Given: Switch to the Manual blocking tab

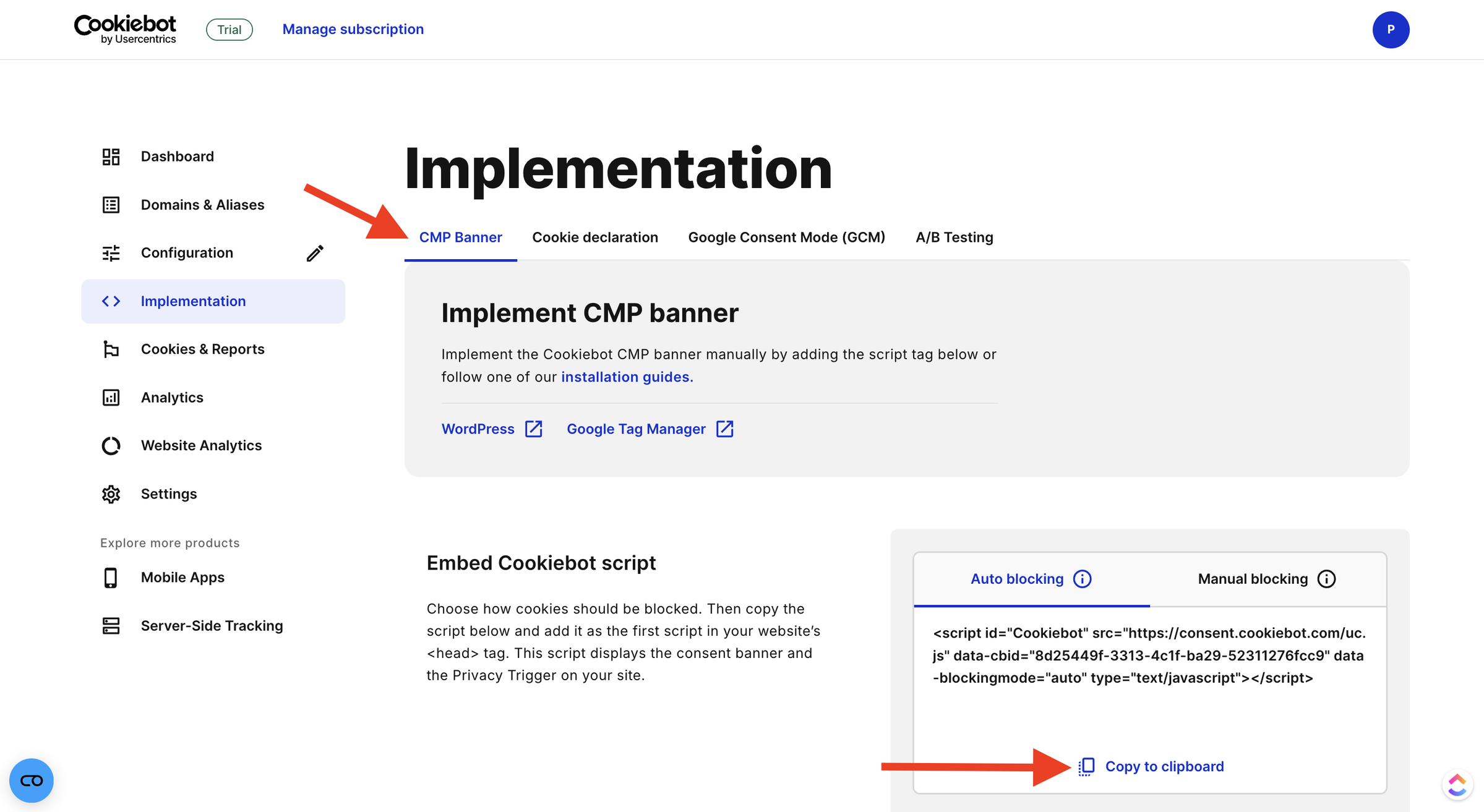Looking at the screenshot, I should (x=1267, y=579).
